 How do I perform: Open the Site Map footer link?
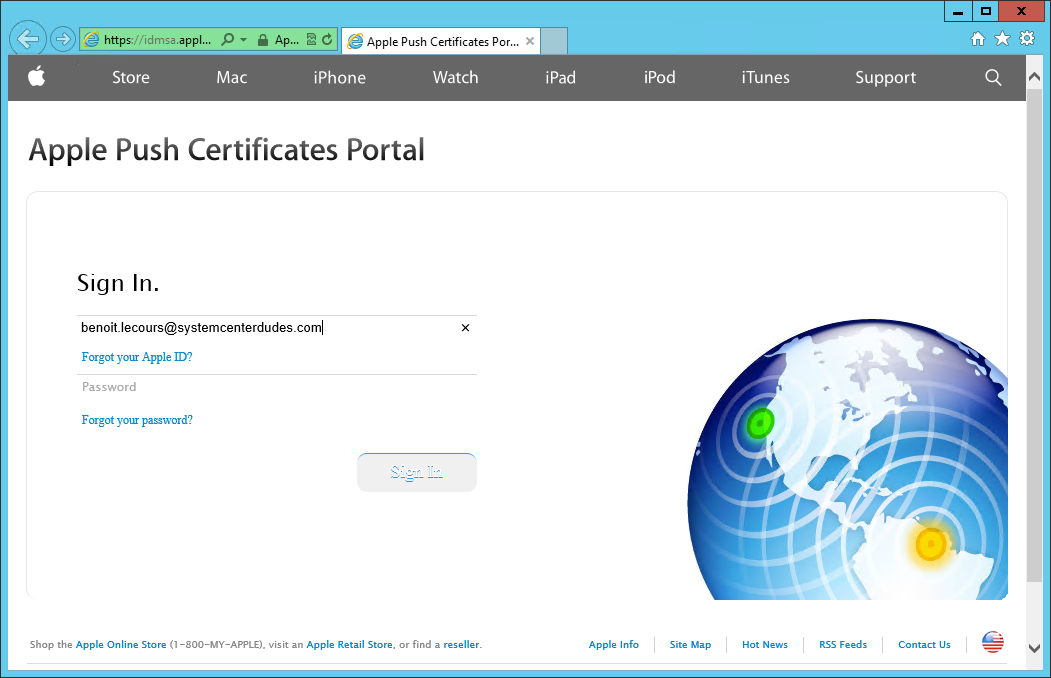[x=690, y=645]
